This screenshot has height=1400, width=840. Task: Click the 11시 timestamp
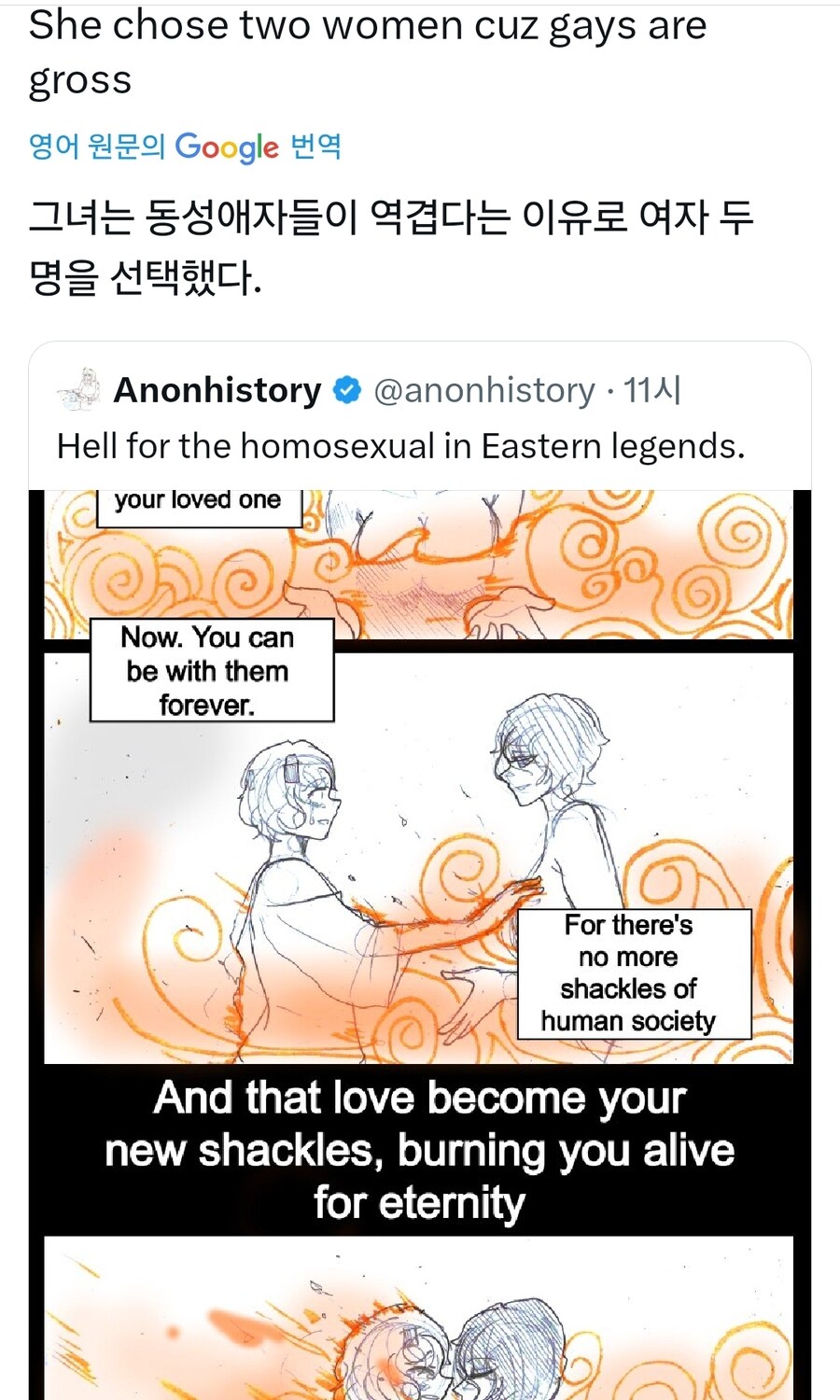(x=652, y=390)
